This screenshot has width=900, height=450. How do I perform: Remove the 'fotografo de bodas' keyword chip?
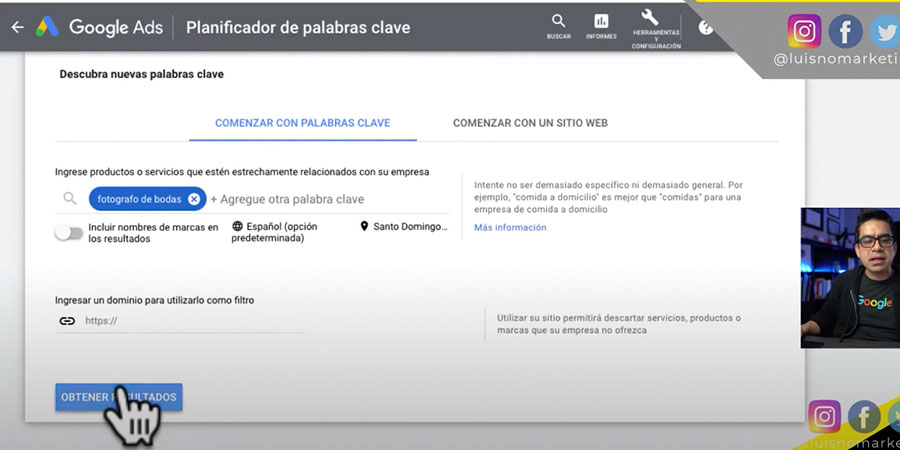tap(194, 199)
